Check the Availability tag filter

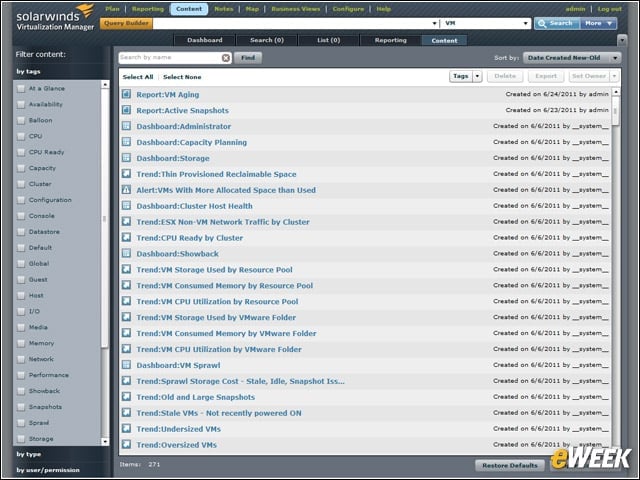point(21,104)
